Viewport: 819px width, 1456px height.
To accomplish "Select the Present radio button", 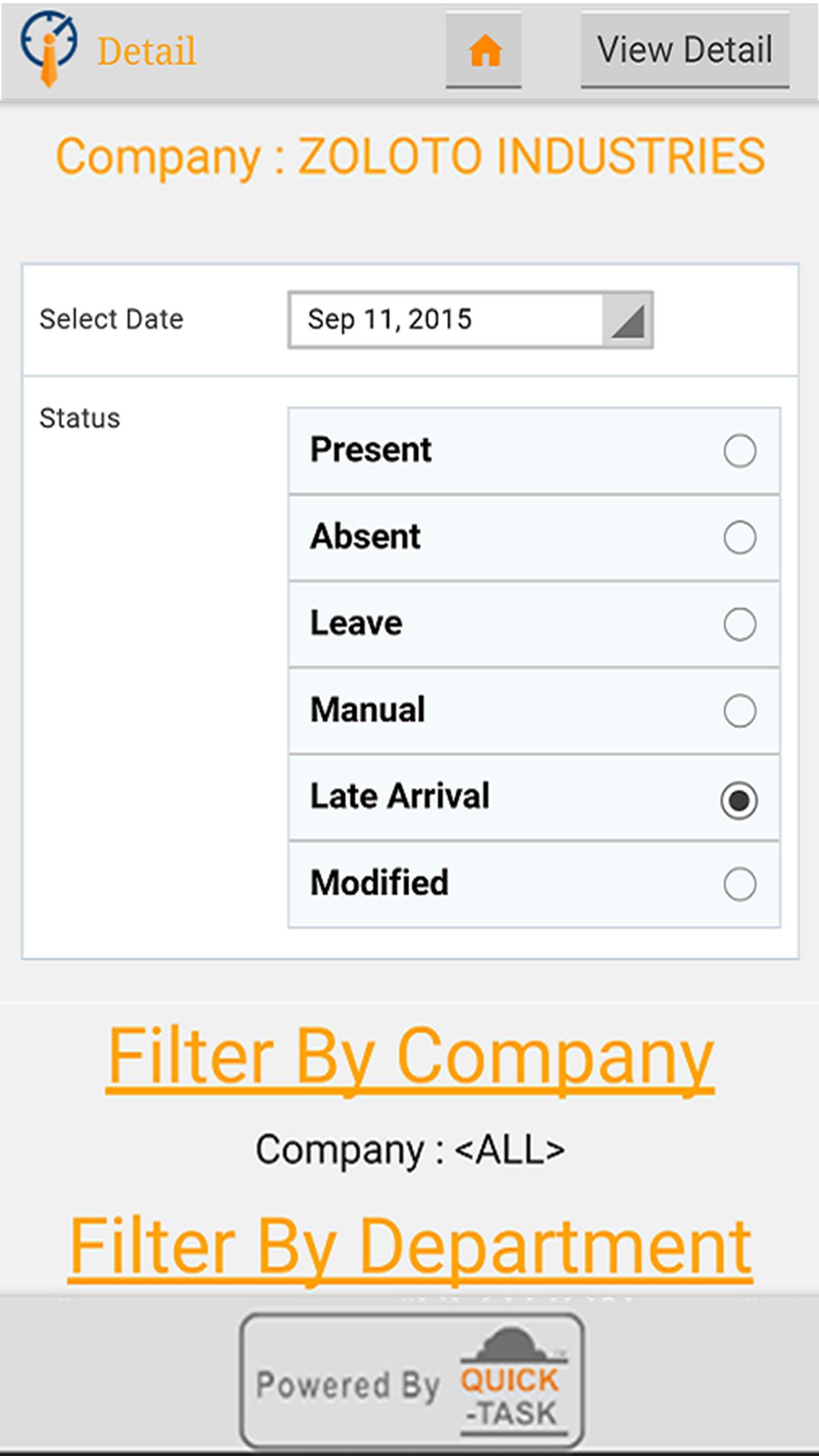I will click(739, 451).
